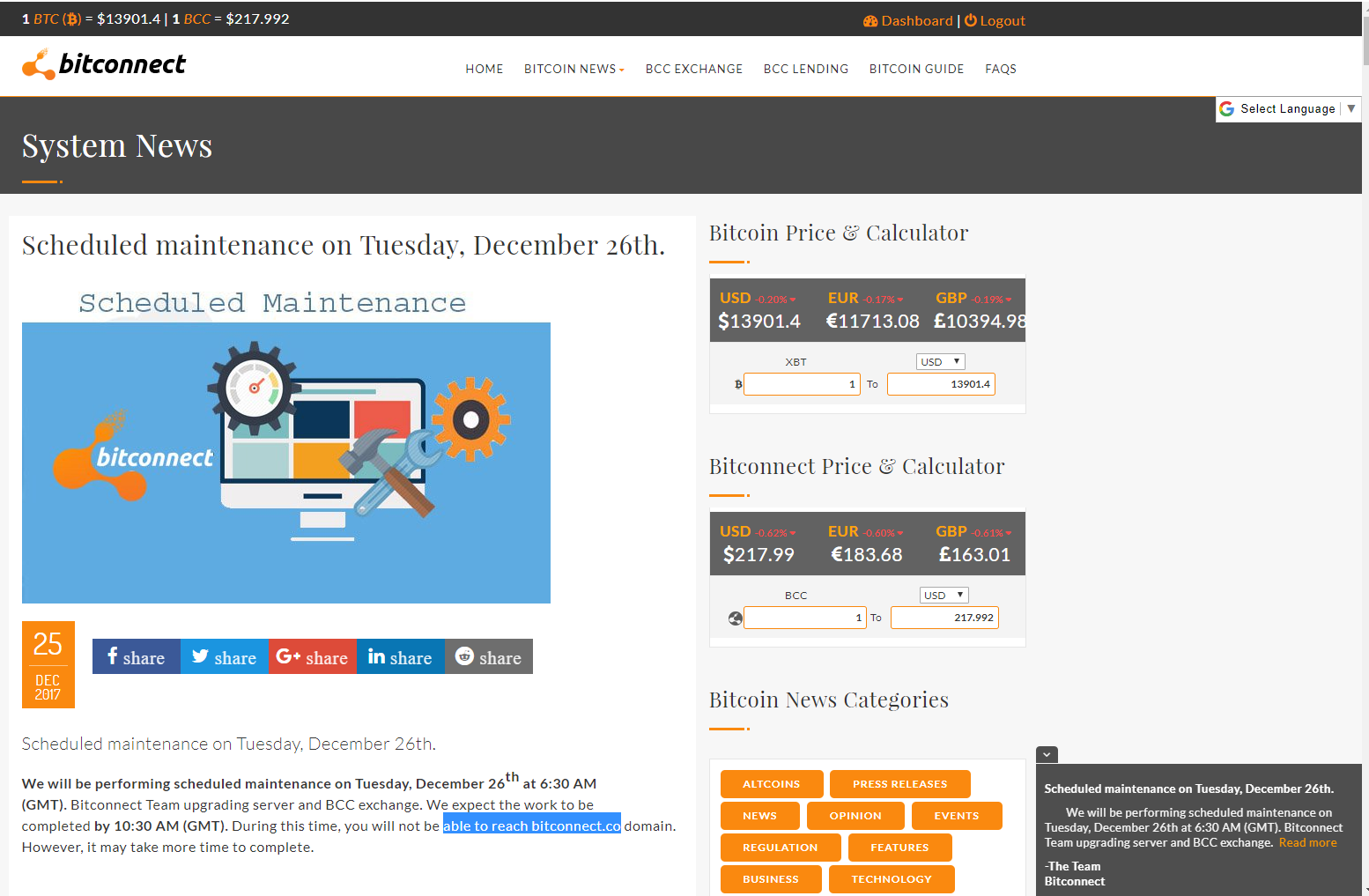The image size is (1369, 896).
Task: Click the Bitcoin USD result field showing 13901.4
Action: point(941,384)
